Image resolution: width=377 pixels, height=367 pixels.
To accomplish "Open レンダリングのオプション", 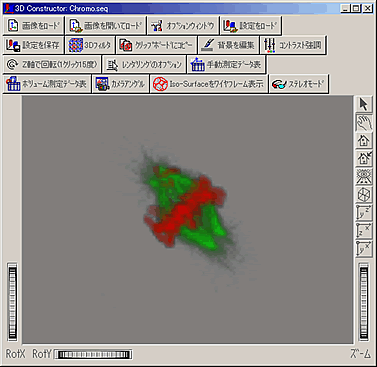I will click(x=144, y=64).
